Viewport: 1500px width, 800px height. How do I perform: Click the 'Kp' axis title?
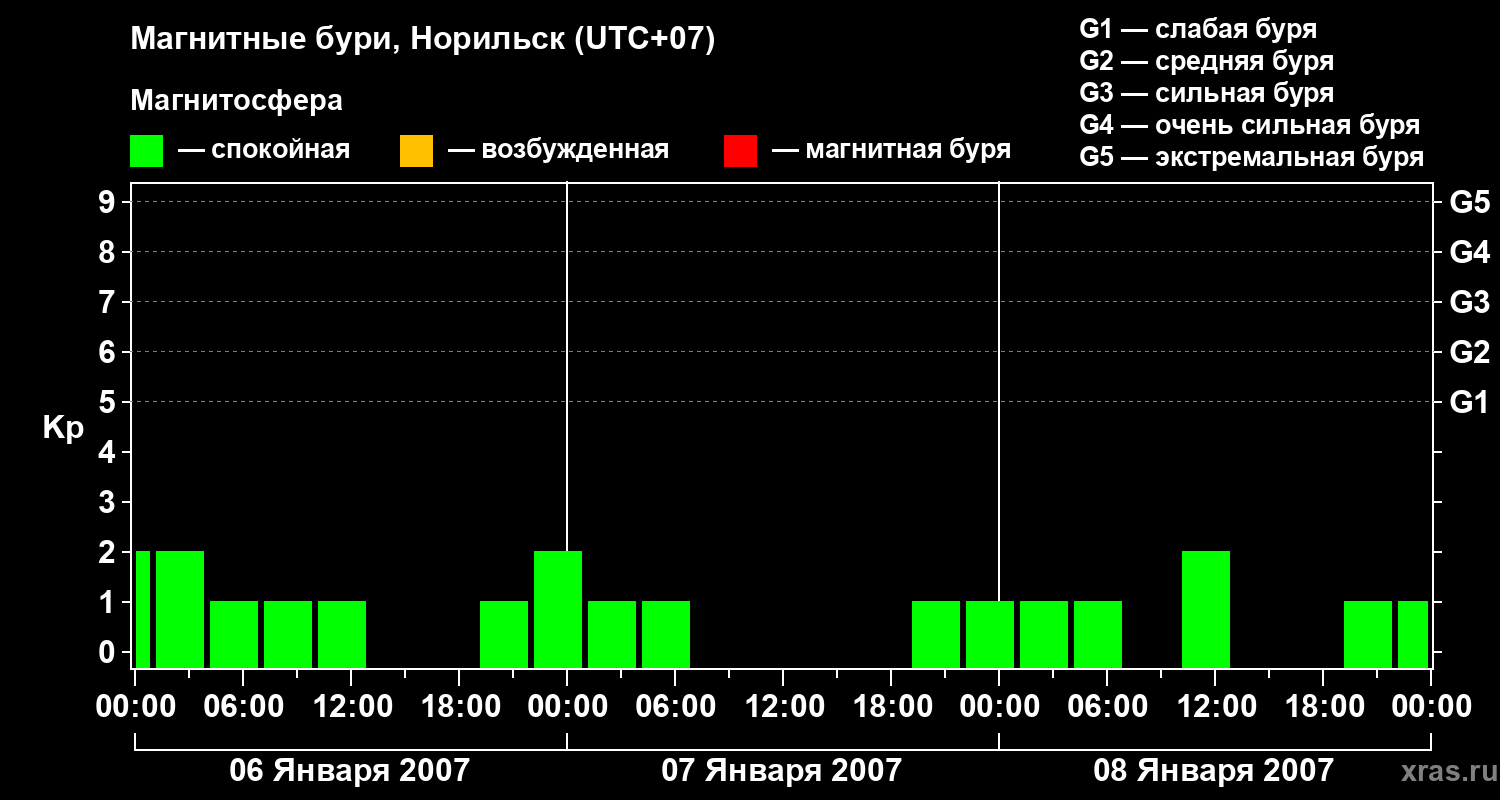point(63,428)
